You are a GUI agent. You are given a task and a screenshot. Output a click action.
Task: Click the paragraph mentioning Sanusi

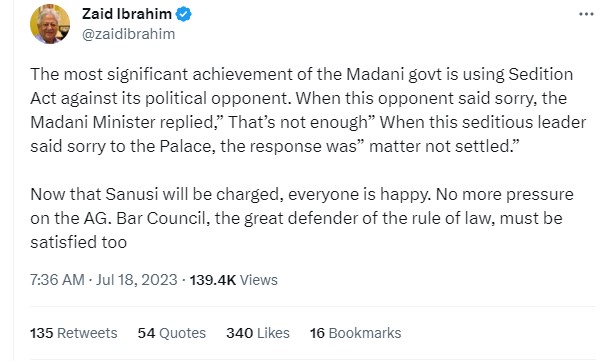click(x=302, y=218)
